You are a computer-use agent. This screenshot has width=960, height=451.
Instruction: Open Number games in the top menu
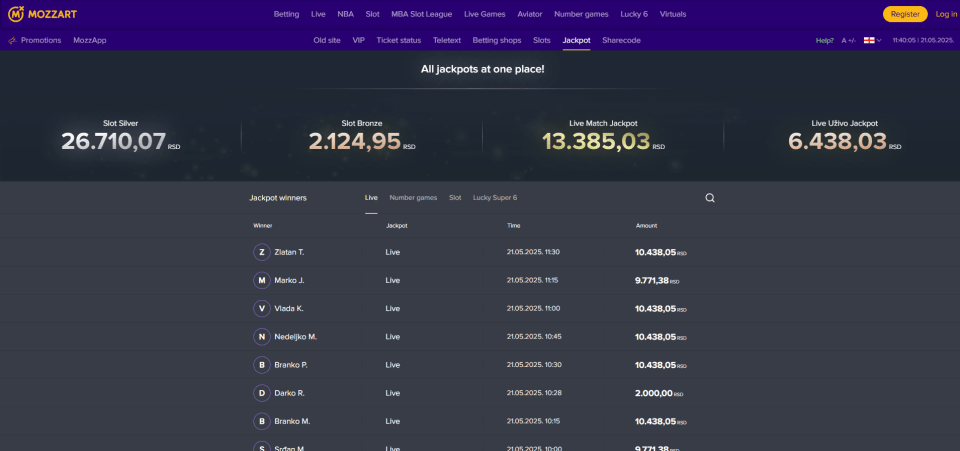pyautogui.click(x=581, y=14)
